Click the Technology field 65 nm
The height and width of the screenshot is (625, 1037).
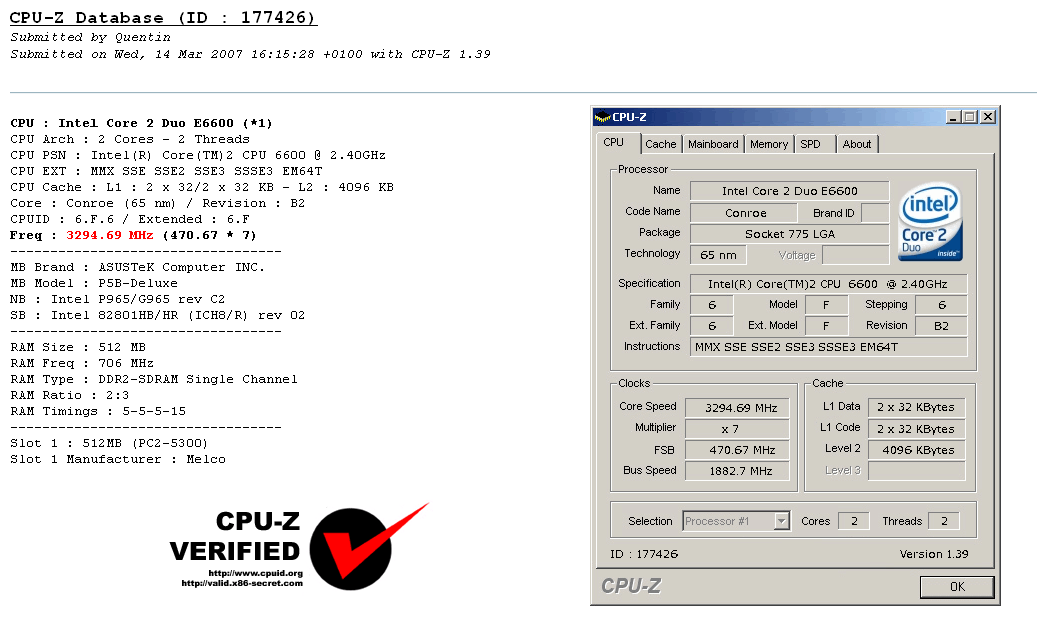(x=718, y=255)
